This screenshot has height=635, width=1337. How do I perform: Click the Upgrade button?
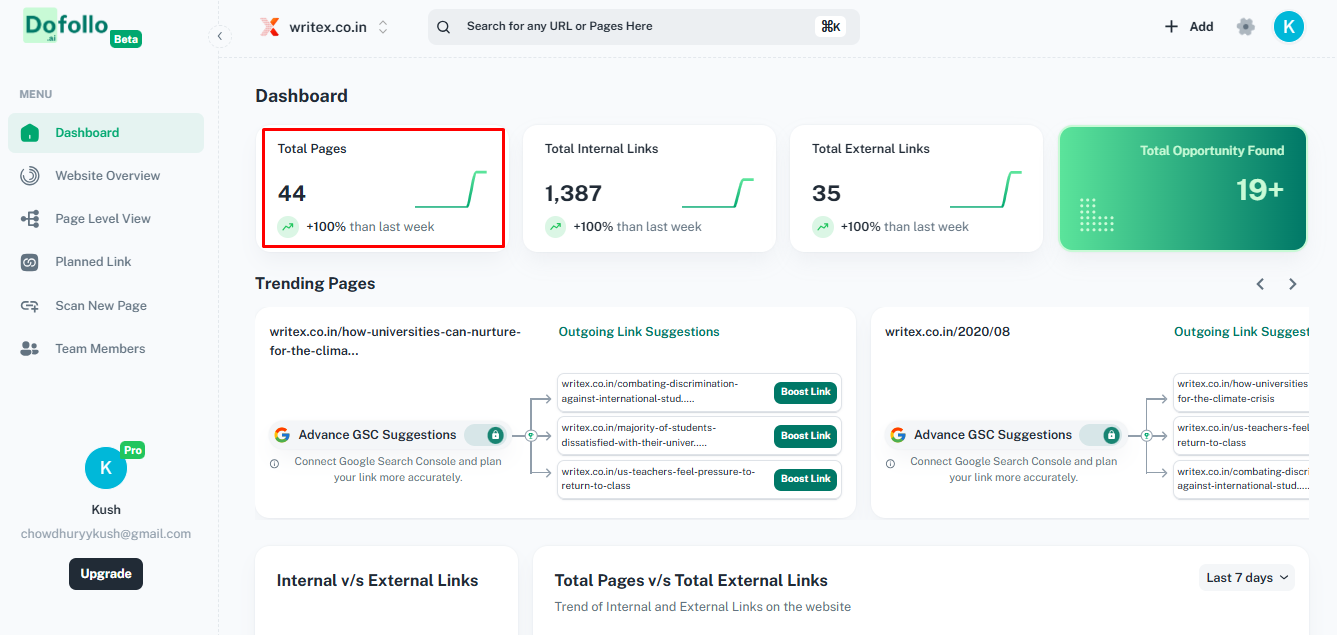(x=106, y=574)
